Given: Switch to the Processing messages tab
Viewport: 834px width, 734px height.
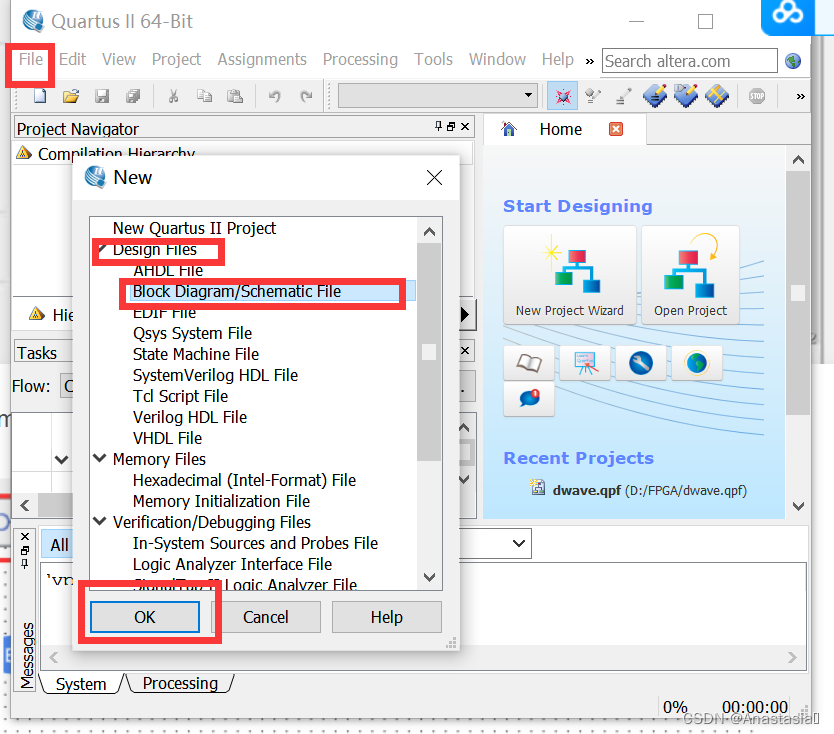Looking at the screenshot, I should 180,683.
